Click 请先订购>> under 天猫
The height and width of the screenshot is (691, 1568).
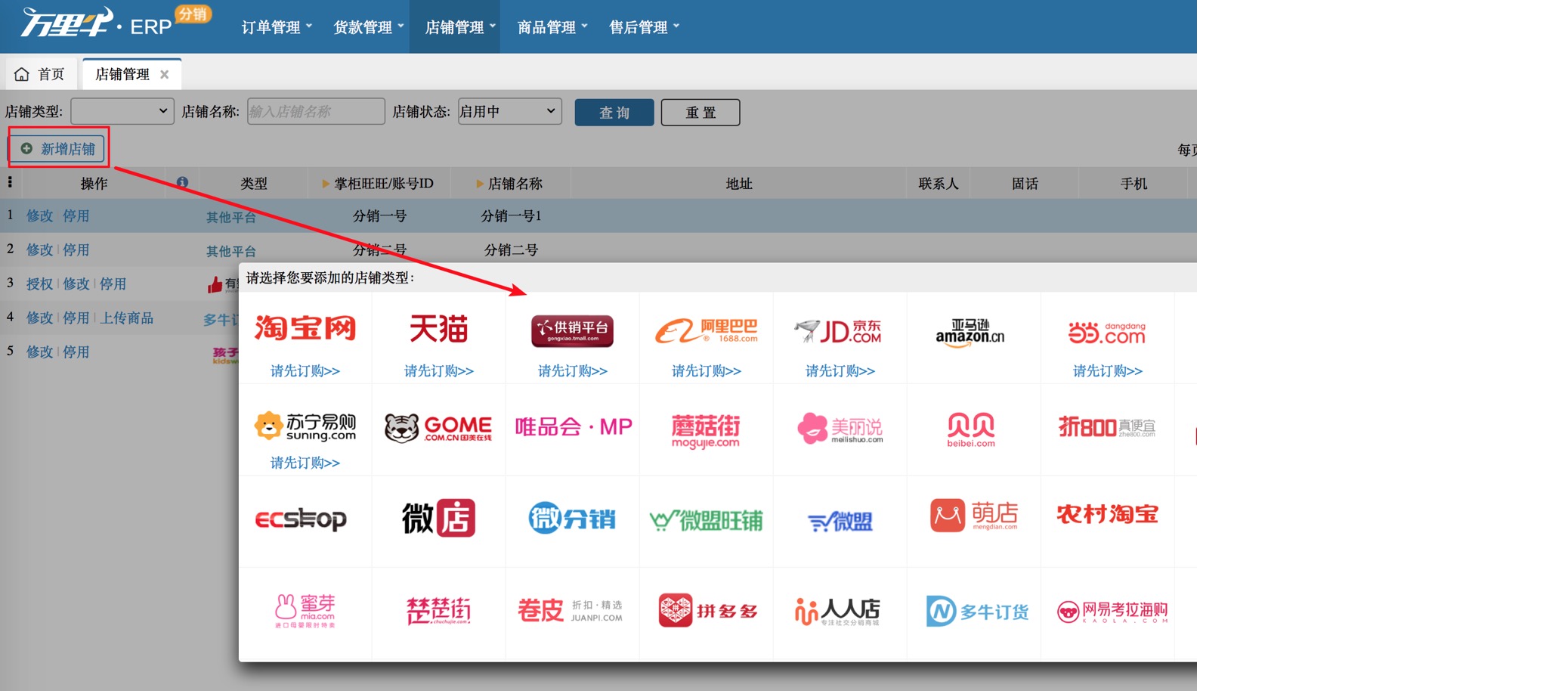pos(439,370)
